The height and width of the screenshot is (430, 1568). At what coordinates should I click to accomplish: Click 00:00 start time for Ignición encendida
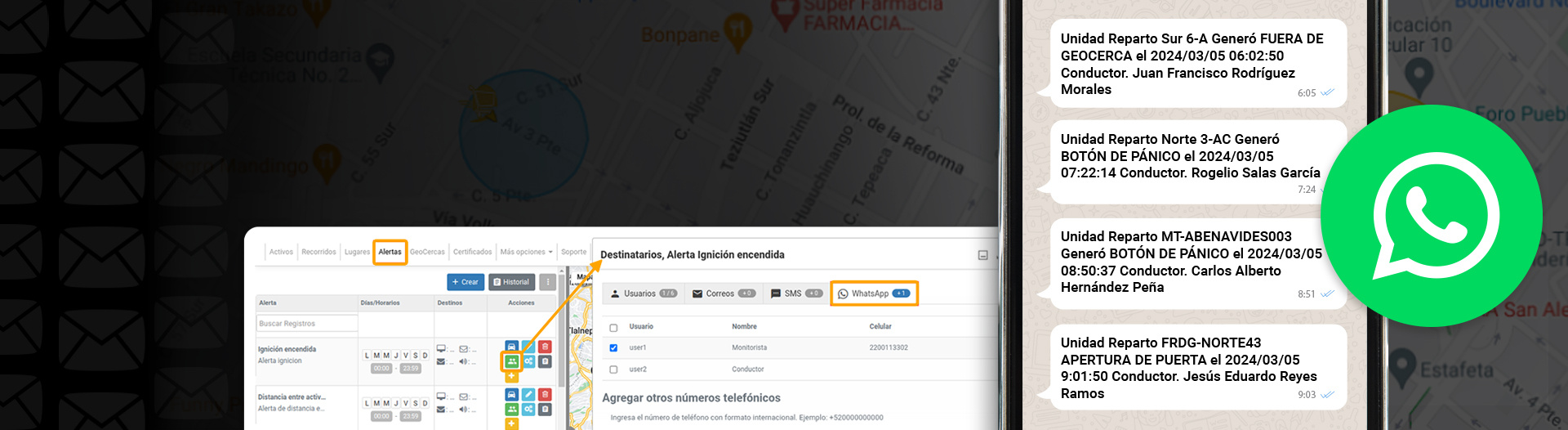pyautogui.click(x=381, y=369)
